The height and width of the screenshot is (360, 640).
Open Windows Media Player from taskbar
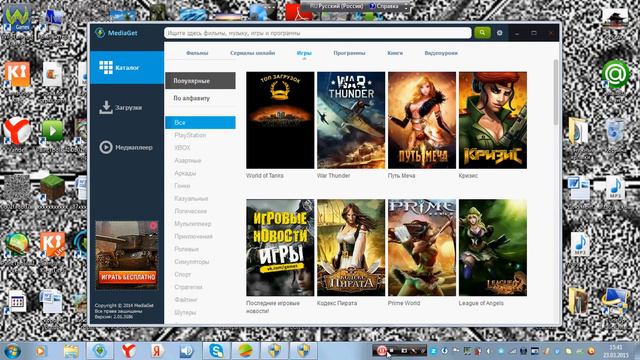click(40, 351)
